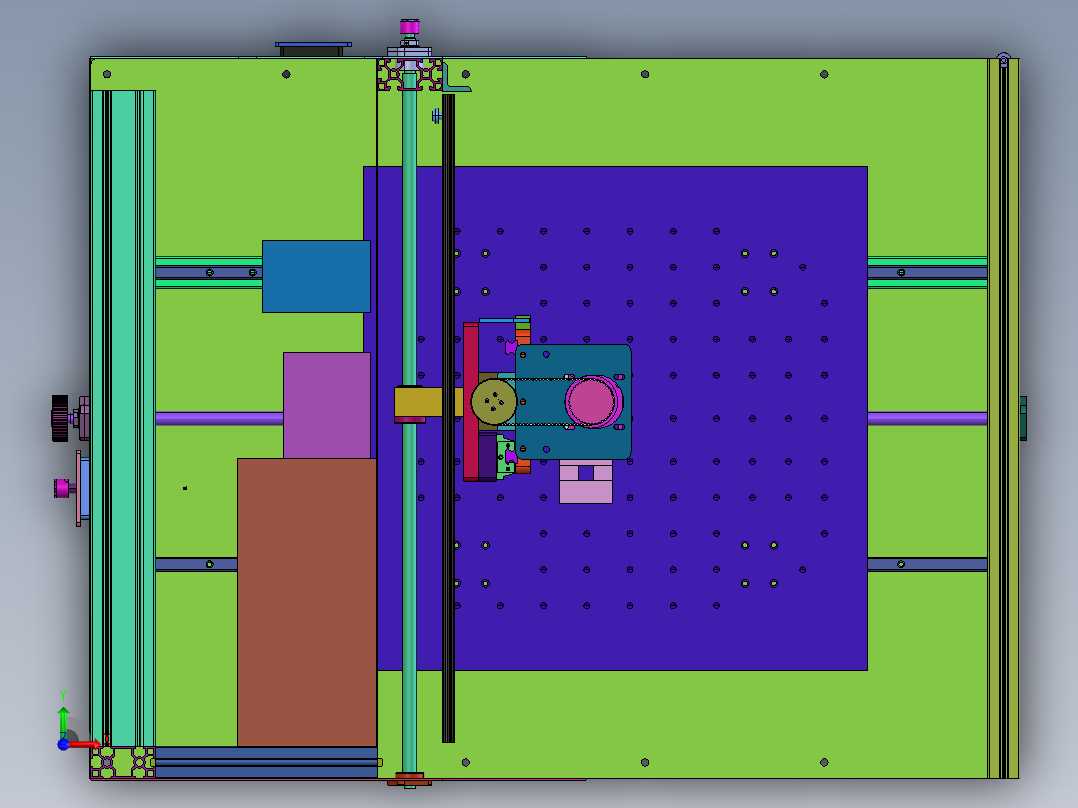Viewport: 1078px width, 808px height.
Task: Select the violet rectangular block
Action: click(327, 405)
